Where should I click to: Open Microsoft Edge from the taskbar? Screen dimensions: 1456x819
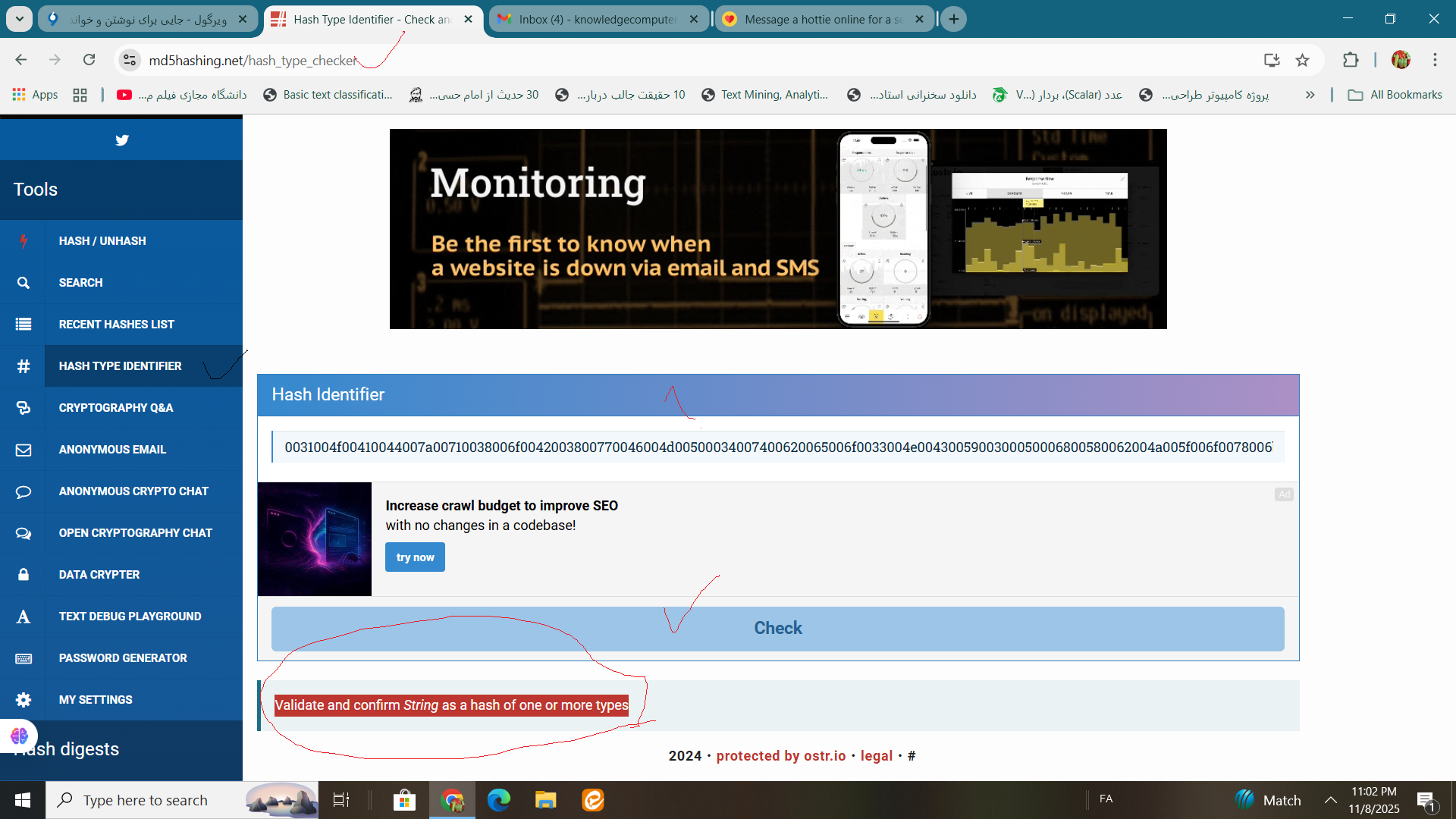click(x=498, y=800)
